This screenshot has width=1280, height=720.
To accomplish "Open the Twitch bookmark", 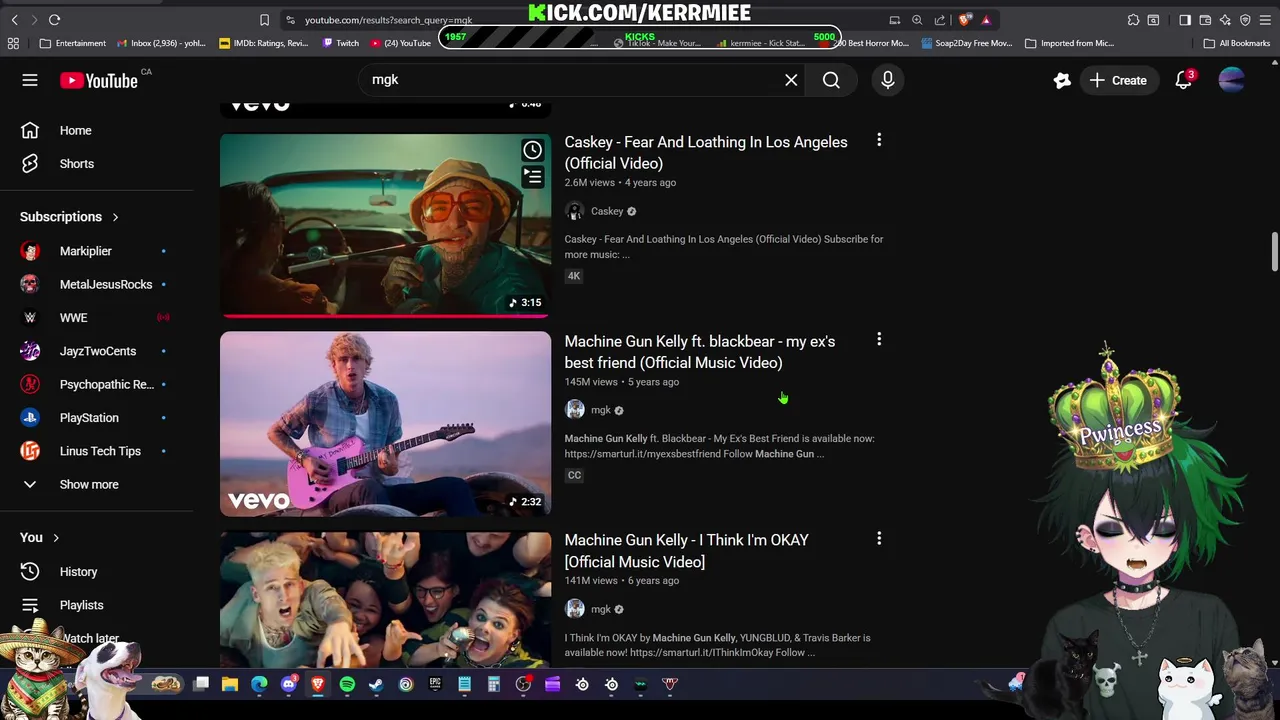I will [341, 43].
